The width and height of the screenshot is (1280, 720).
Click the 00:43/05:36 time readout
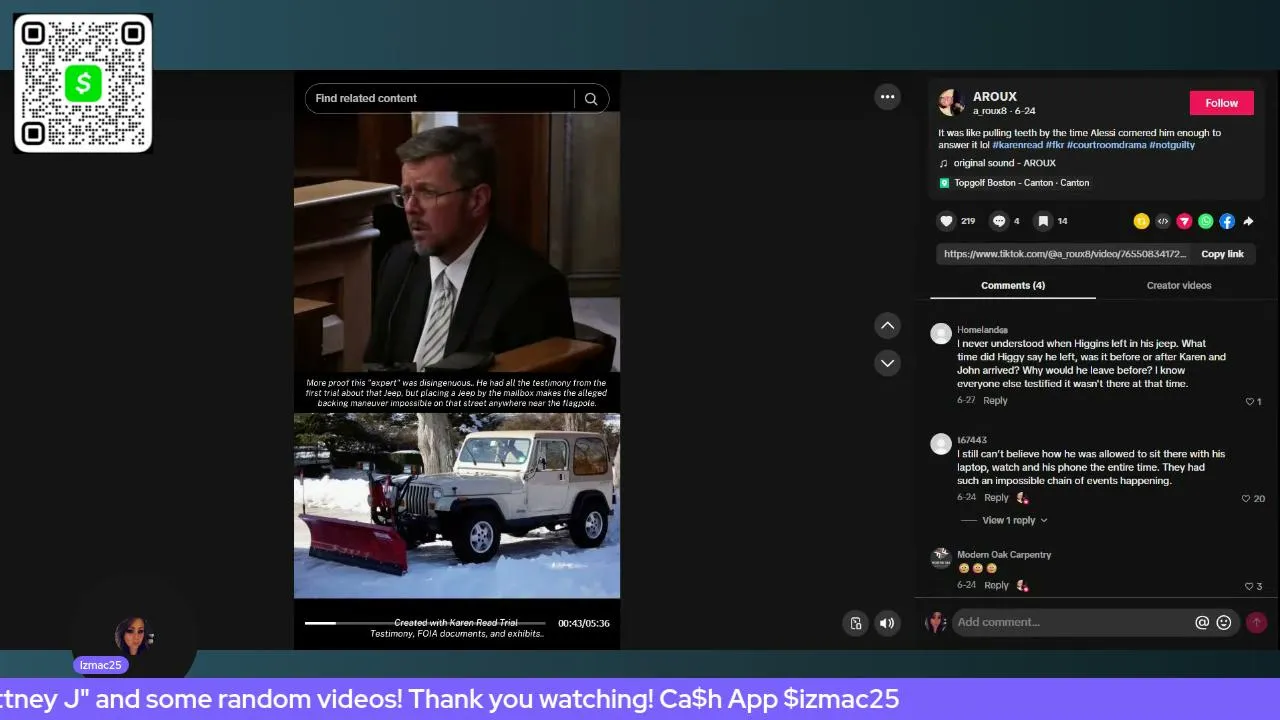pyautogui.click(x=584, y=623)
